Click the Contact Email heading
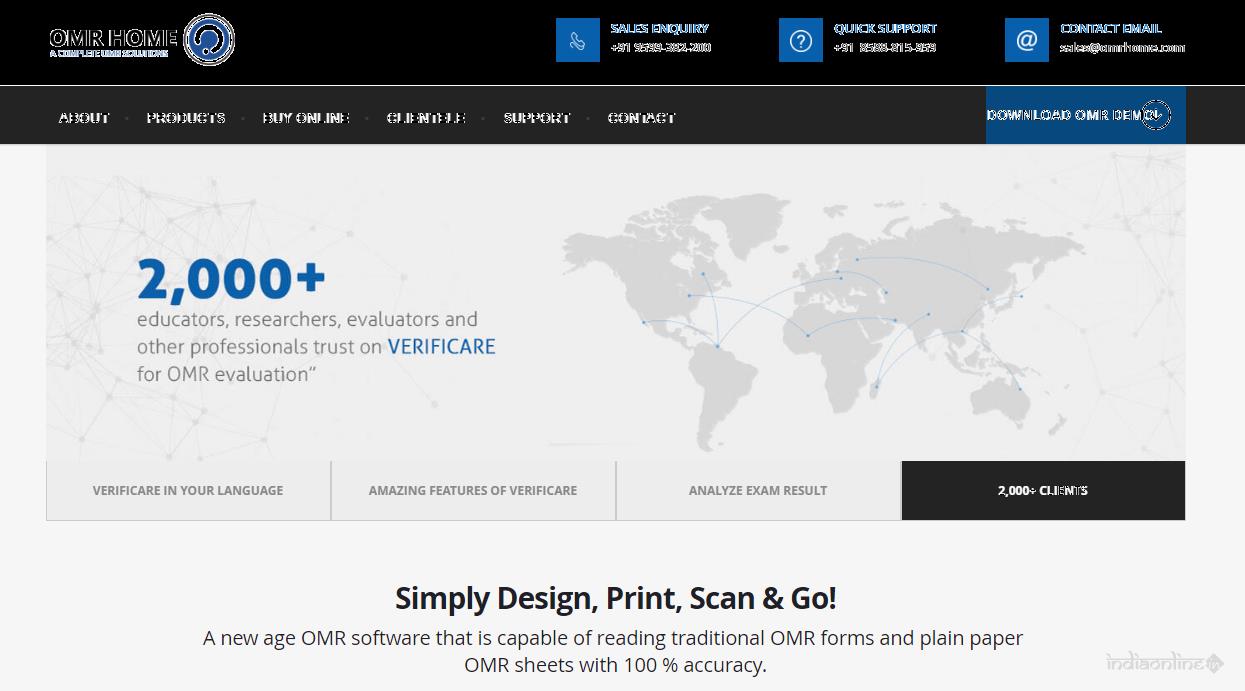 coord(1111,28)
